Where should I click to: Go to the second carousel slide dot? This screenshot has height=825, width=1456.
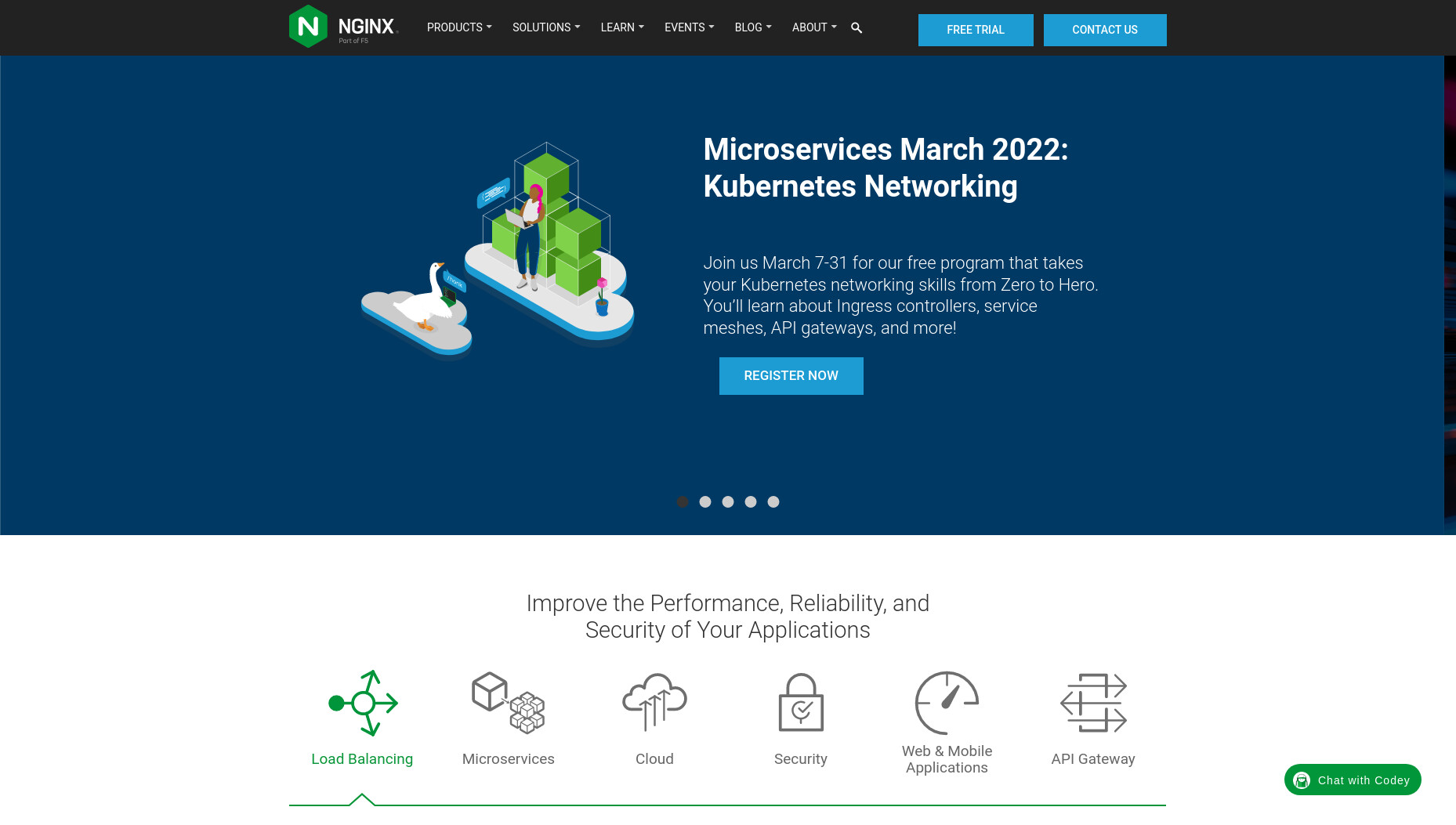coord(705,501)
